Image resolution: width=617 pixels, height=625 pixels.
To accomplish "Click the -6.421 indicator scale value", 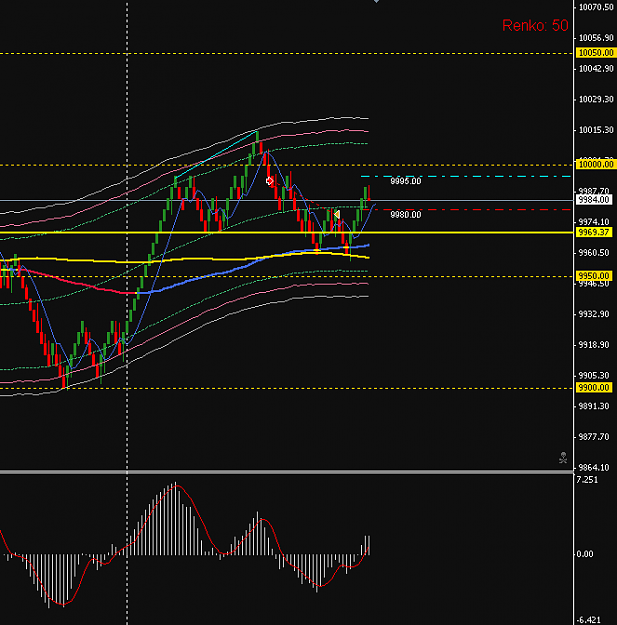I will click(587, 620).
